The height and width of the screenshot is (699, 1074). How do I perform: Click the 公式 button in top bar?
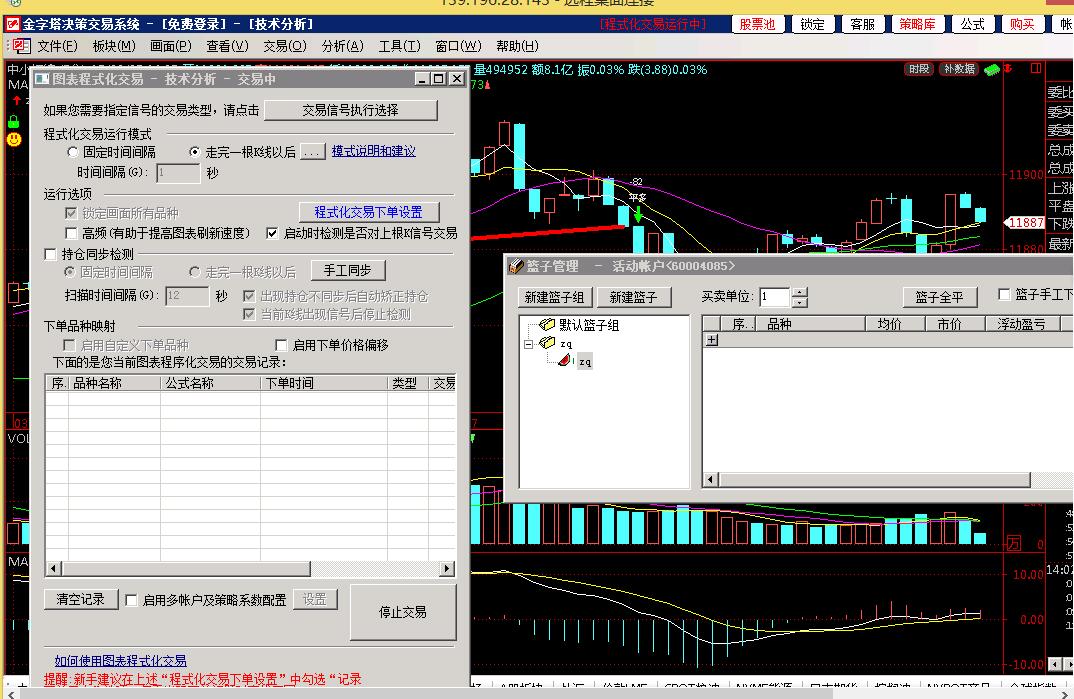(x=972, y=24)
